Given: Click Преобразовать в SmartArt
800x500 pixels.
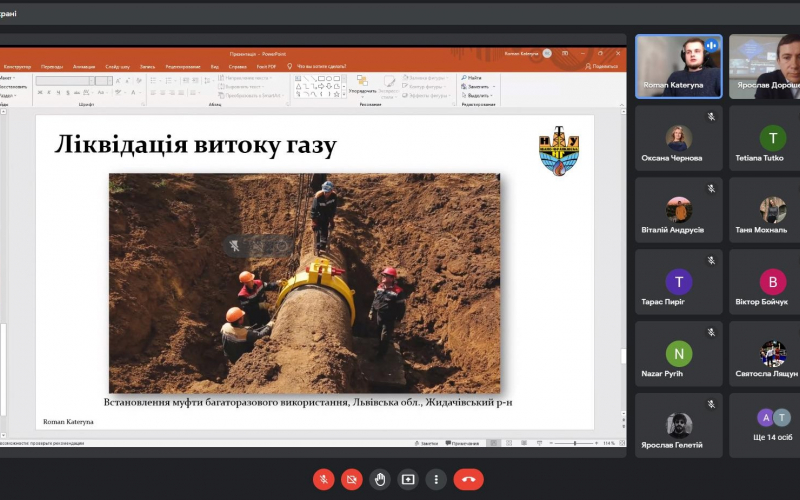Looking at the screenshot, I should pyautogui.click(x=251, y=95).
